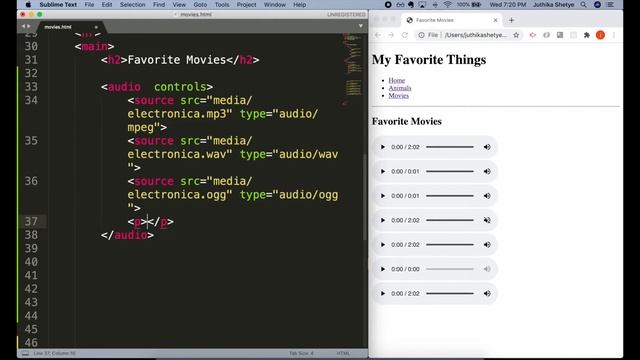640x360 pixels.
Task: Toggle the side panel switcher in status bar
Action: [x=25, y=353]
